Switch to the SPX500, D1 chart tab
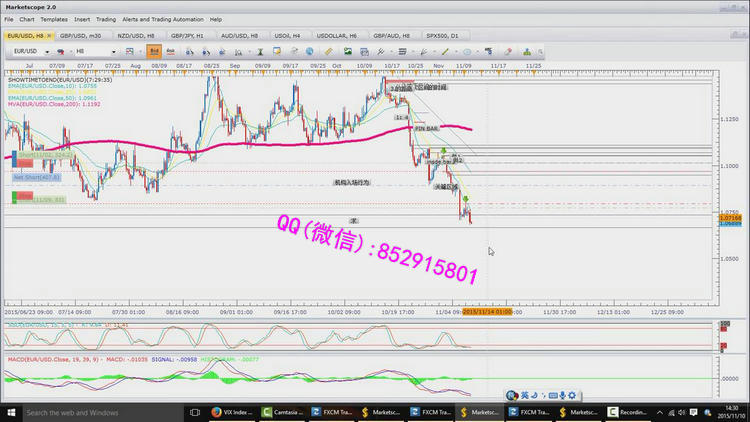The image size is (750, 422). click(x=441, y=35)
